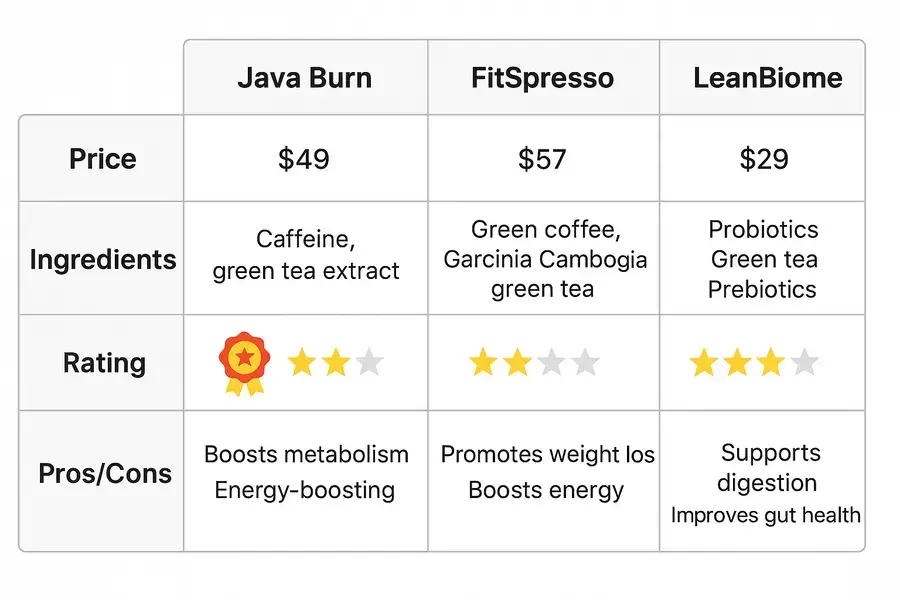Click the $49 price for Java Burn
900x600 pixels.
[x=304, y=159]
